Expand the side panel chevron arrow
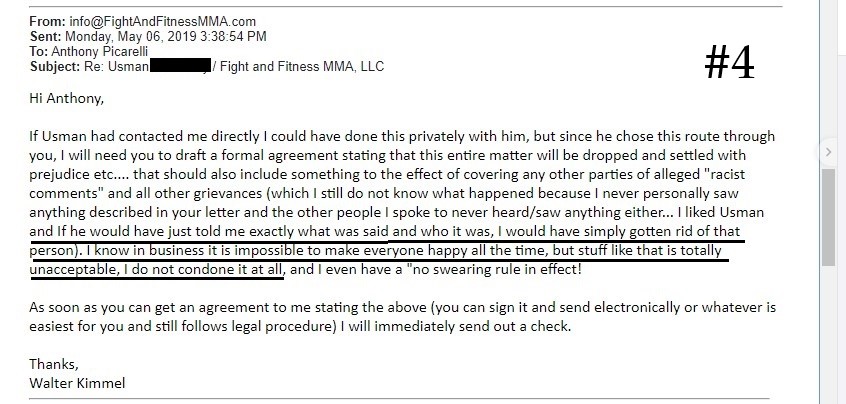Screen dimensions: 846x404 click(828, 153)
